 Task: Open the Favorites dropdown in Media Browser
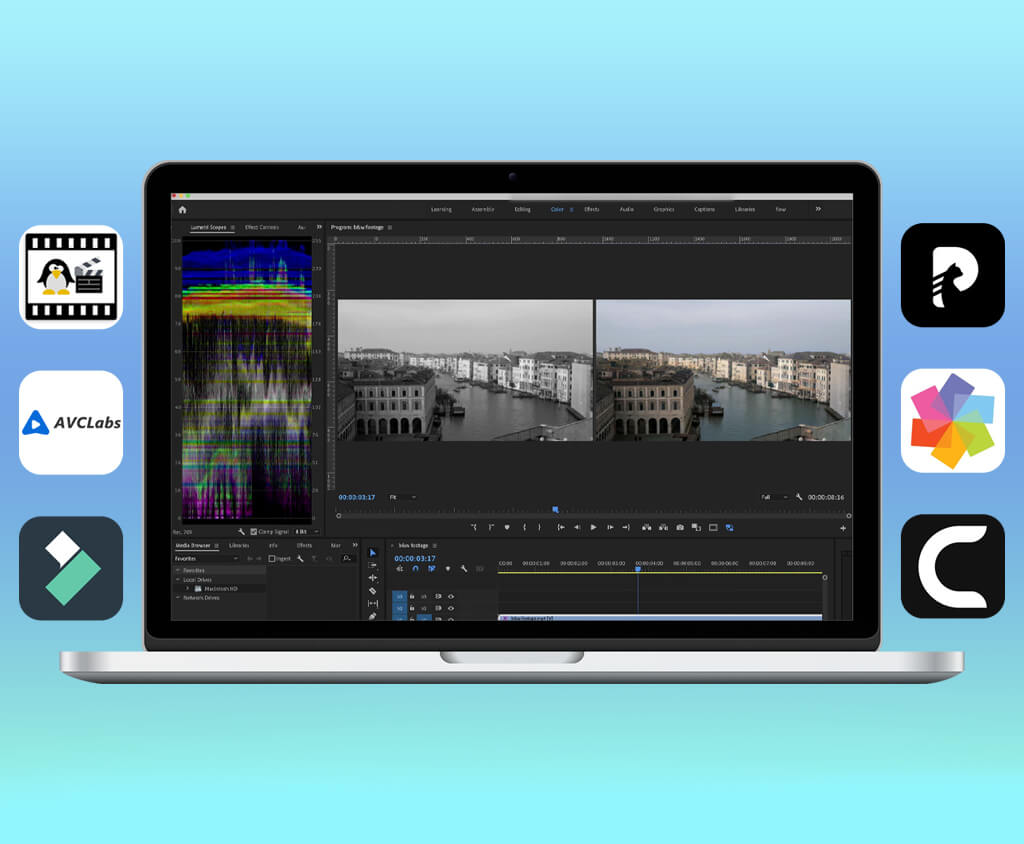(x=206, y=559)
